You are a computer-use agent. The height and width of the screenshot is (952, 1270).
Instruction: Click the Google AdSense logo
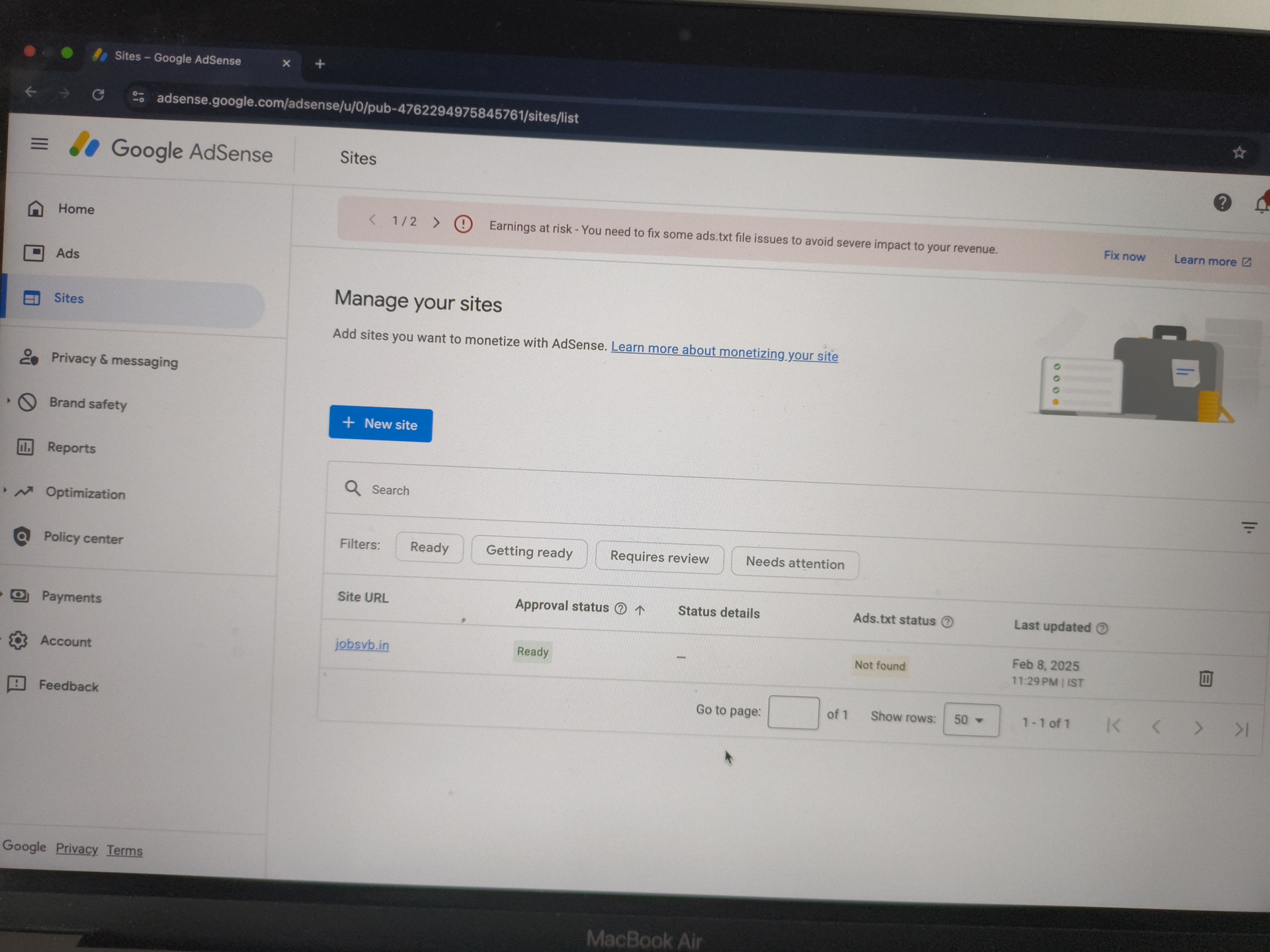(x=171, y=149)
